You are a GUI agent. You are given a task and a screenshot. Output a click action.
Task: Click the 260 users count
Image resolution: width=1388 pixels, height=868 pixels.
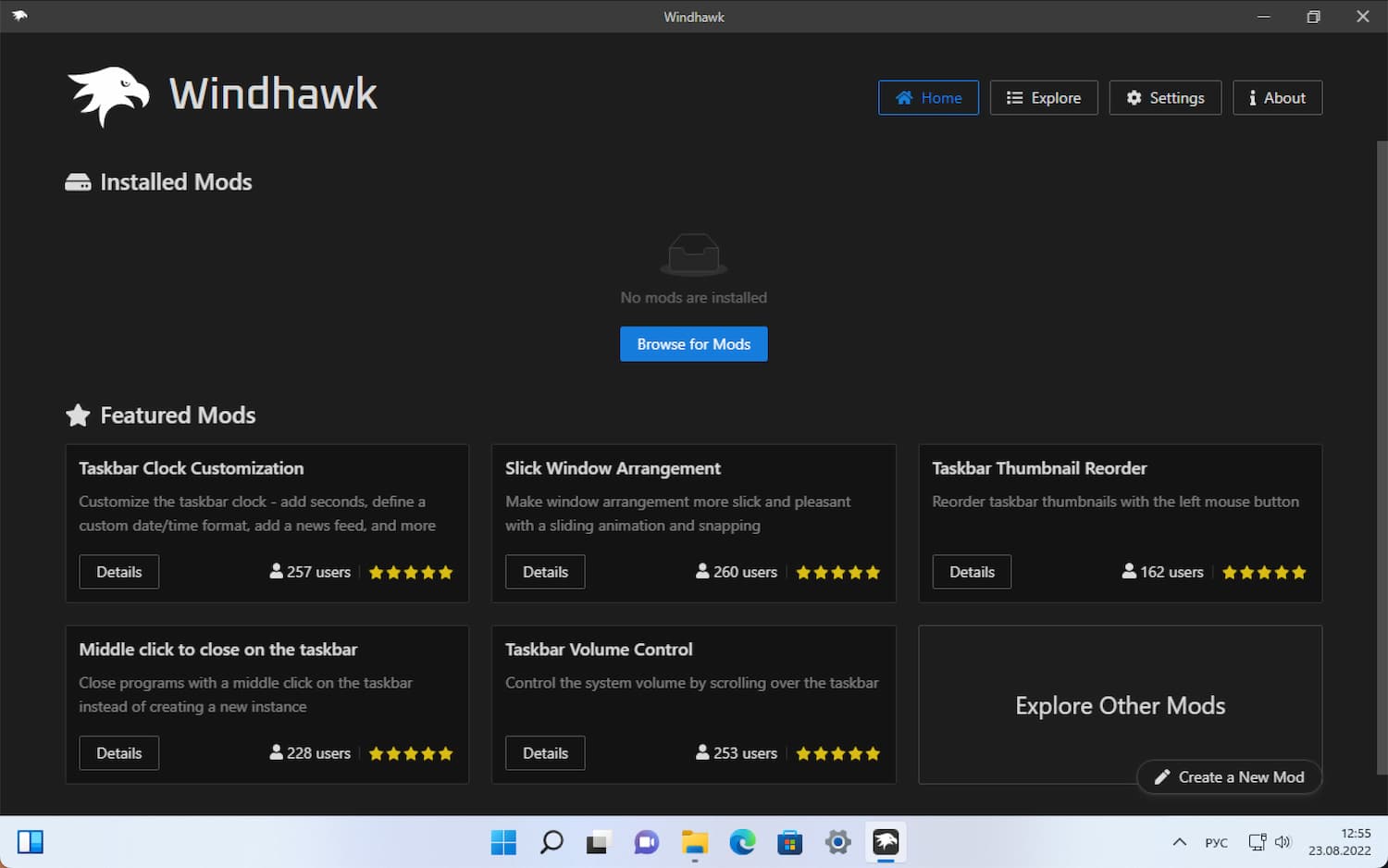tap(737, 572)
